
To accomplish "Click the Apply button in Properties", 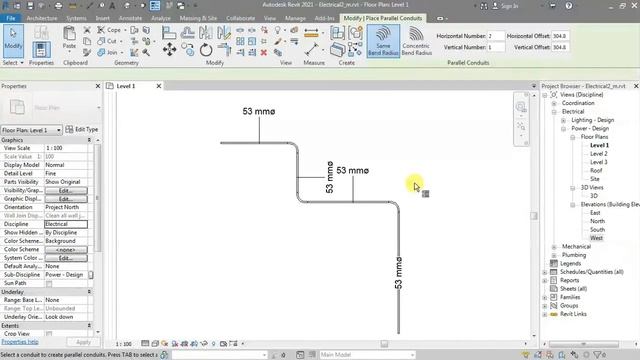I will pos(83,342).
